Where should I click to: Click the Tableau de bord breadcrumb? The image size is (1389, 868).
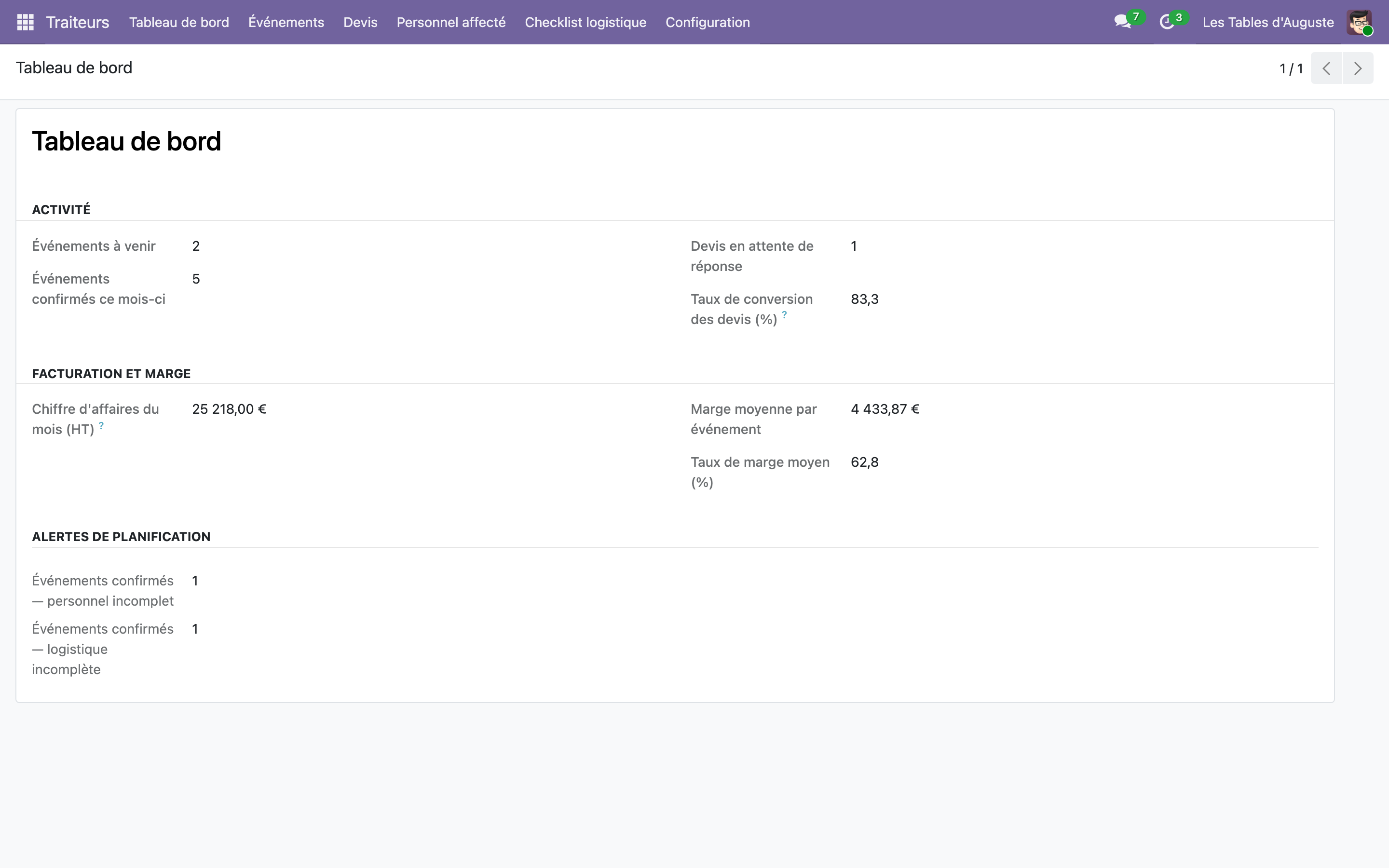[74, 68]
